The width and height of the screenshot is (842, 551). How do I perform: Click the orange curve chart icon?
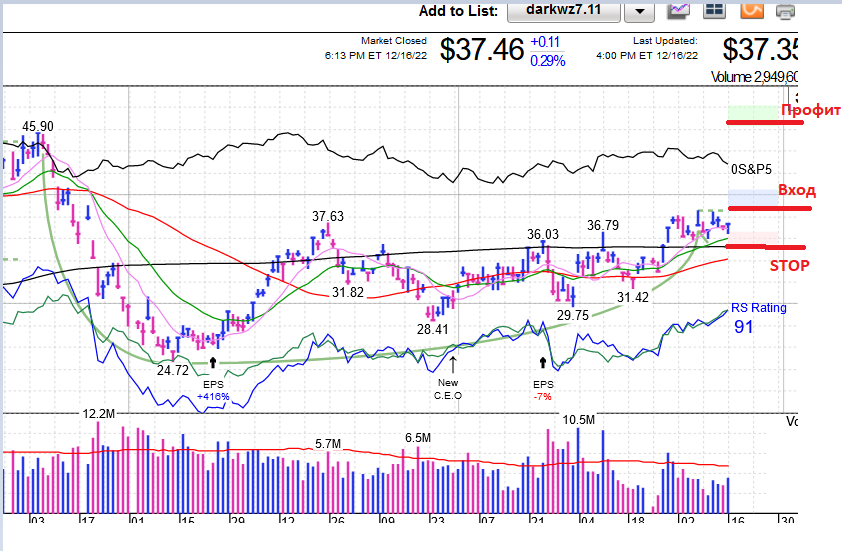pyautogui.click(x=751, y=11)
